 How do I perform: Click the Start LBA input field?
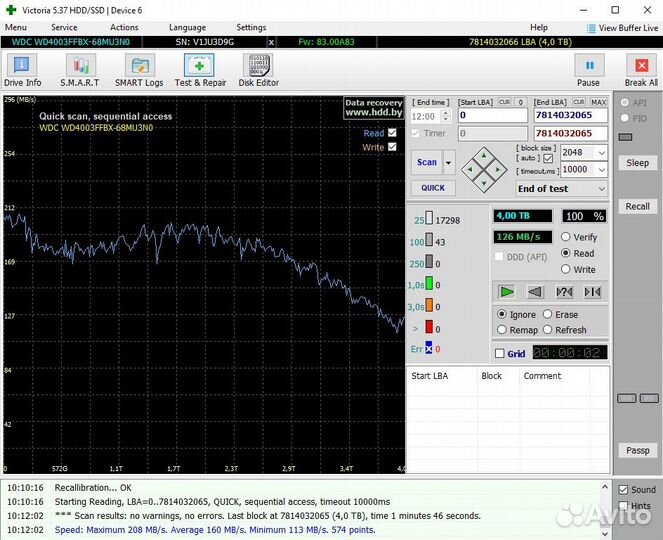tap(492, 116)
